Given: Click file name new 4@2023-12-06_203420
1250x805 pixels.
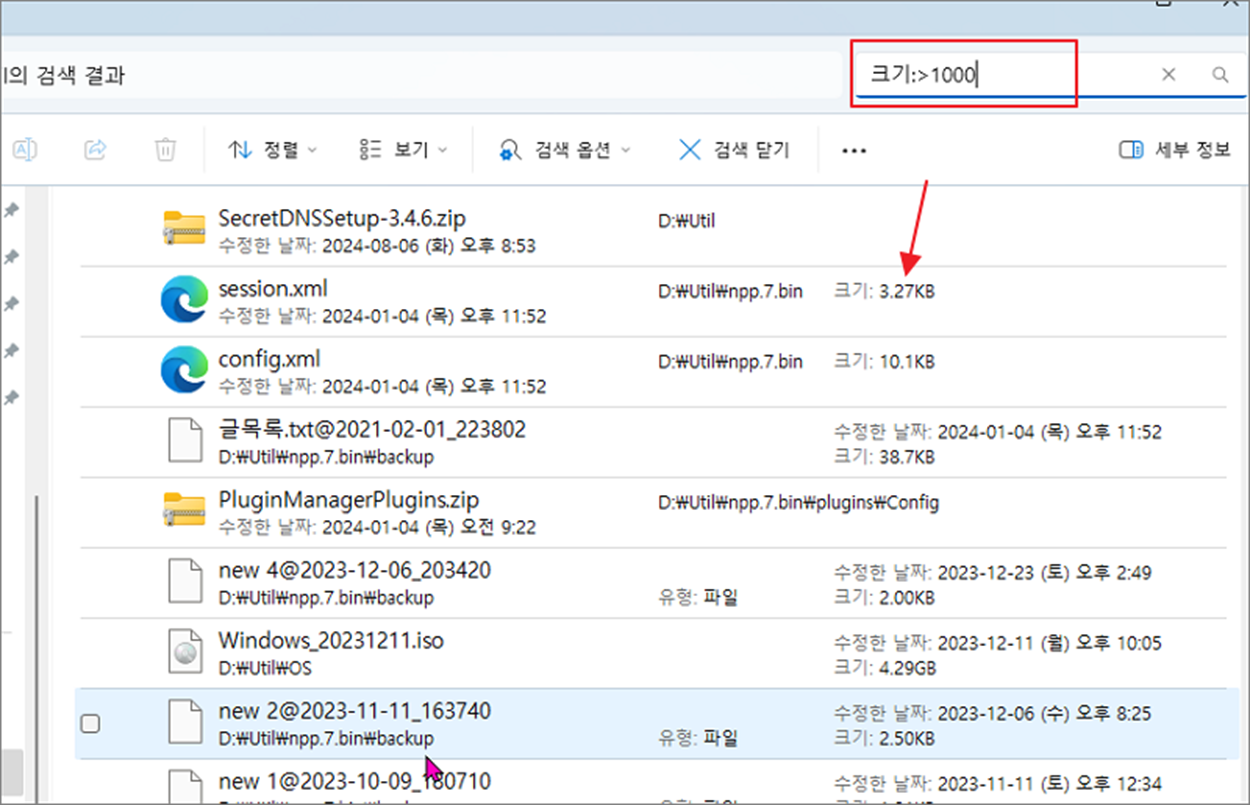Looking at the screenshot, I should point(355,570).
